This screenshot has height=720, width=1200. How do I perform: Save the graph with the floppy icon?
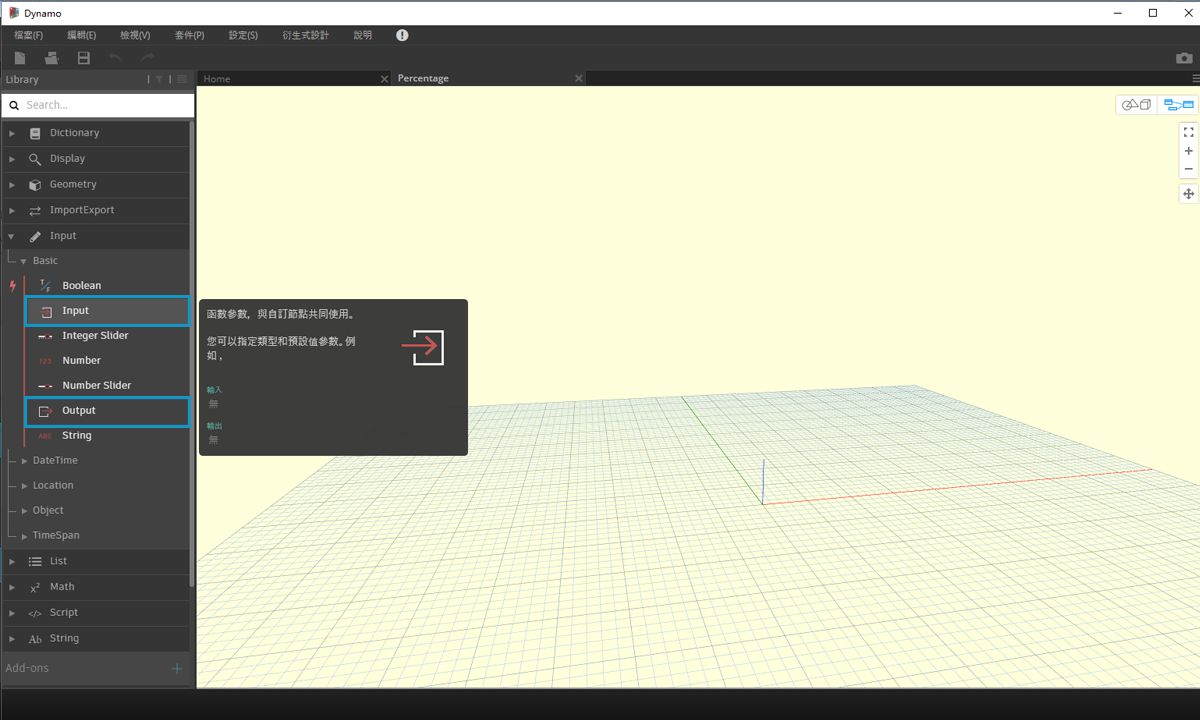tap(84, 58)
